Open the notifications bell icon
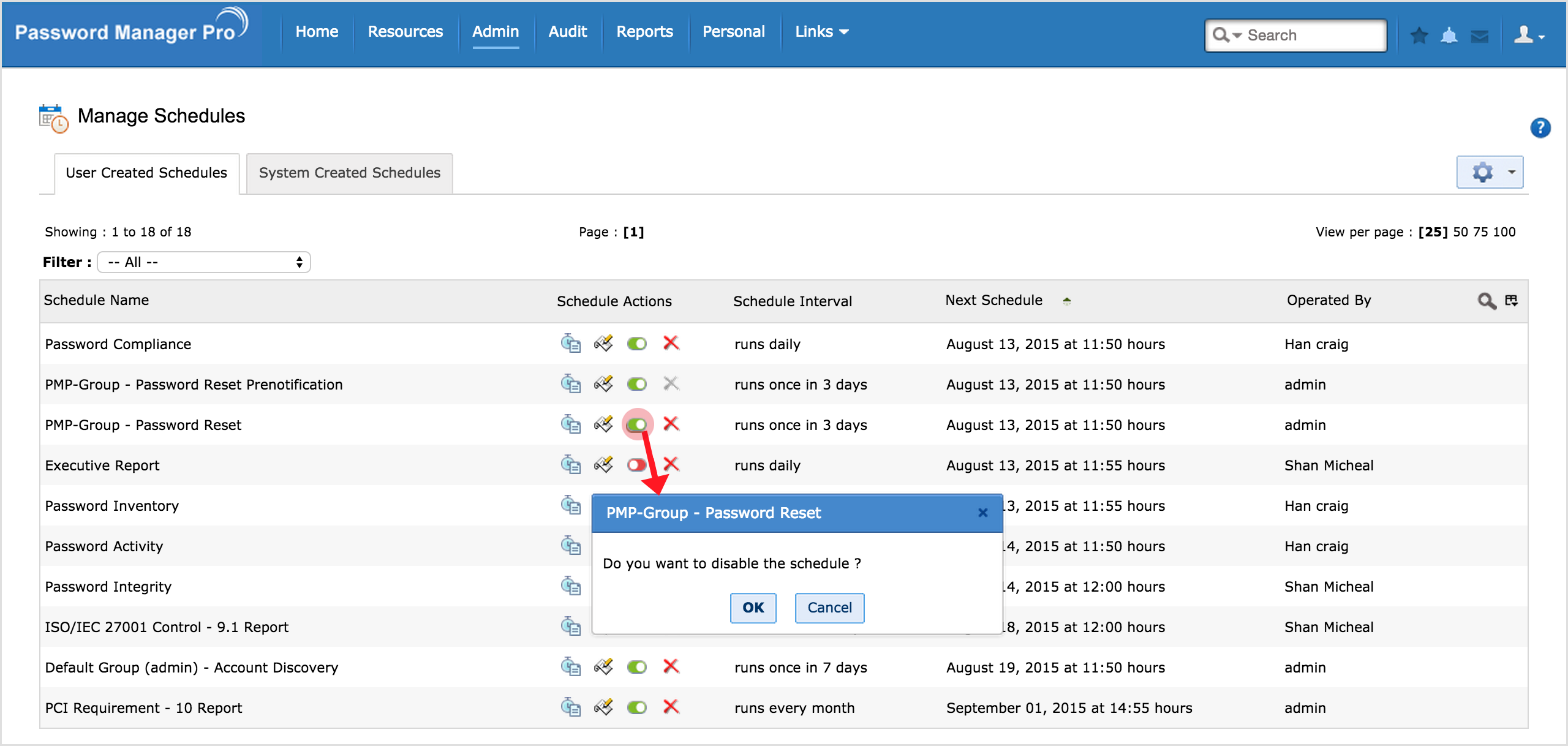The image size is (1568, 746). pos(1449,36)
